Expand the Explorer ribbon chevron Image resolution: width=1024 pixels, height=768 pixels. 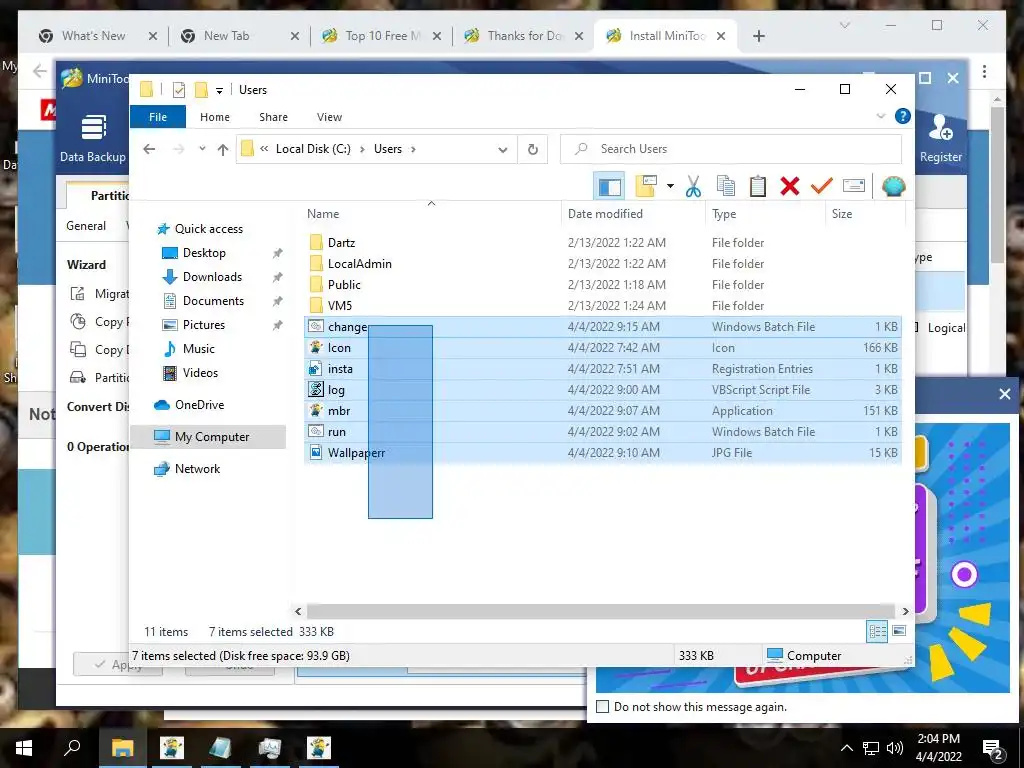[880, 116]
